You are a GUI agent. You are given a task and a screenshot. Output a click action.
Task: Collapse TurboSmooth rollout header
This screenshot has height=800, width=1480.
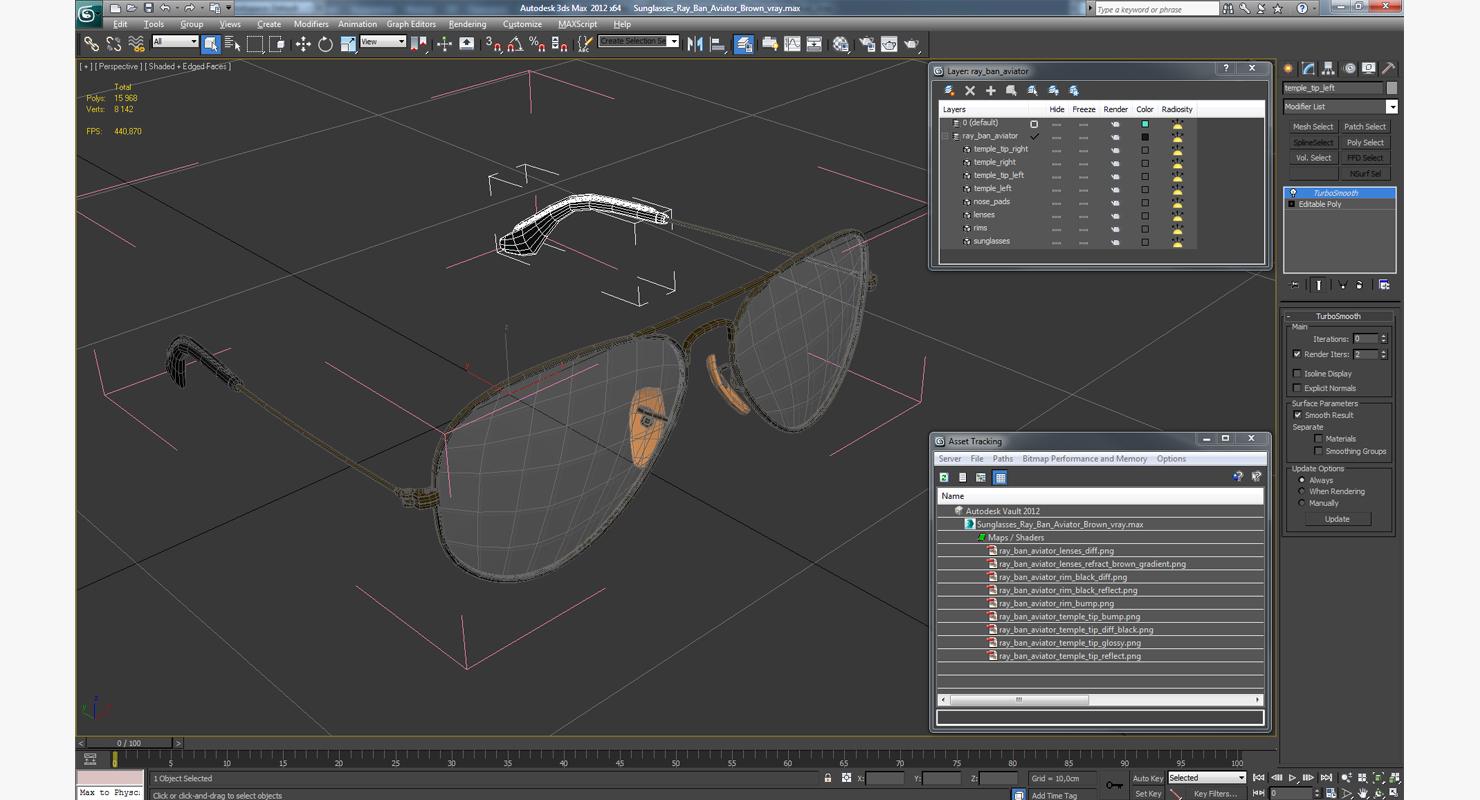coord(1339,316)
